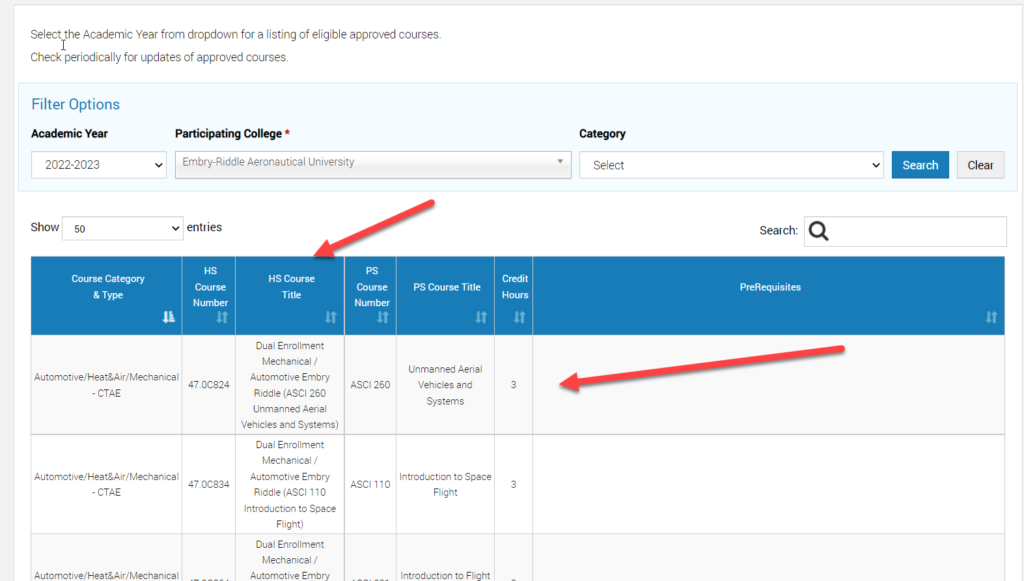
Task: Focus the table Search text field
Action: 918,231
